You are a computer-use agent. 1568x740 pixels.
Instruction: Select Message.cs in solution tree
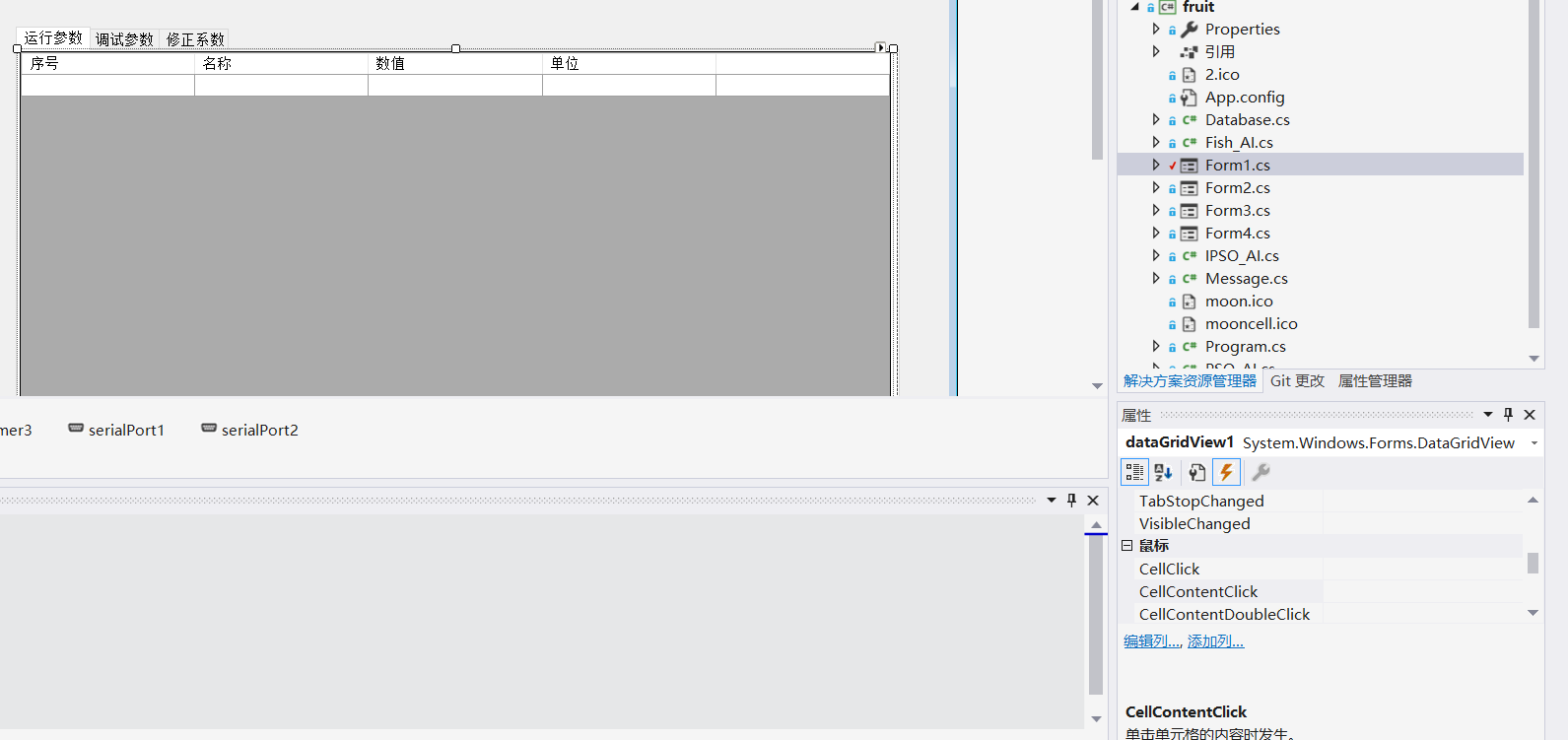coord(1246,279)
